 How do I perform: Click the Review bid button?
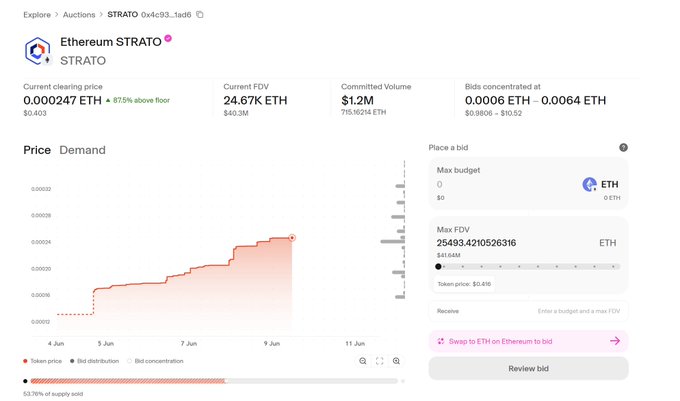tap(528, 368)
